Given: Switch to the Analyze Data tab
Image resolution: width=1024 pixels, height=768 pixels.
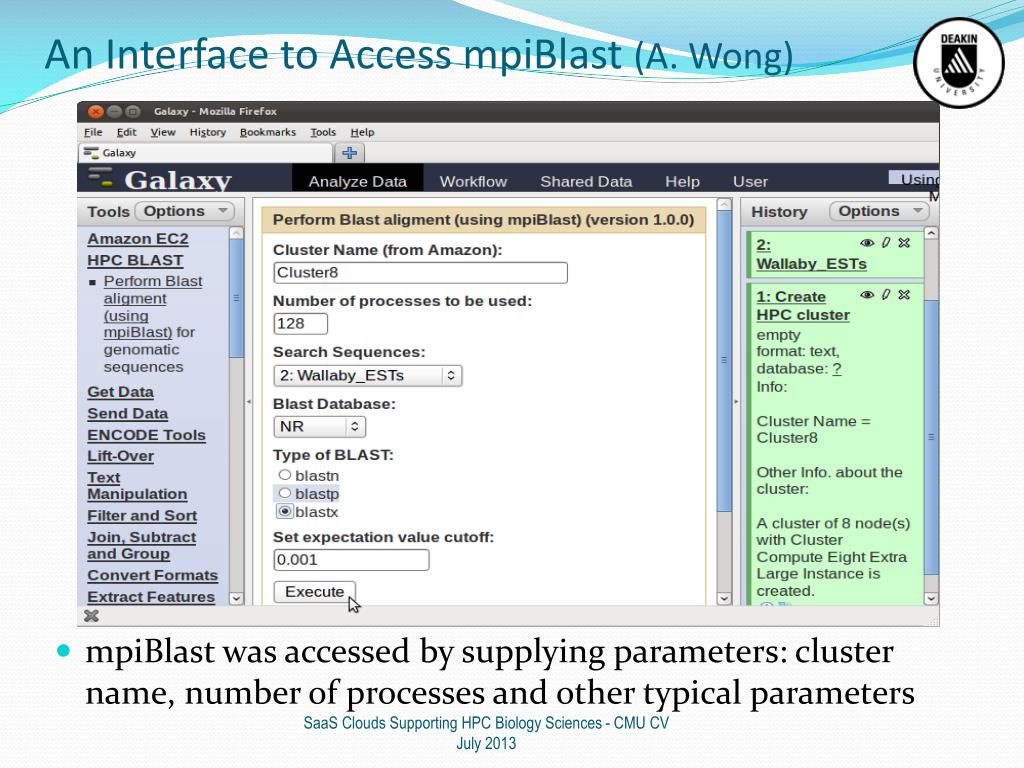Looking at the screenshot, I should coord(357,181).
